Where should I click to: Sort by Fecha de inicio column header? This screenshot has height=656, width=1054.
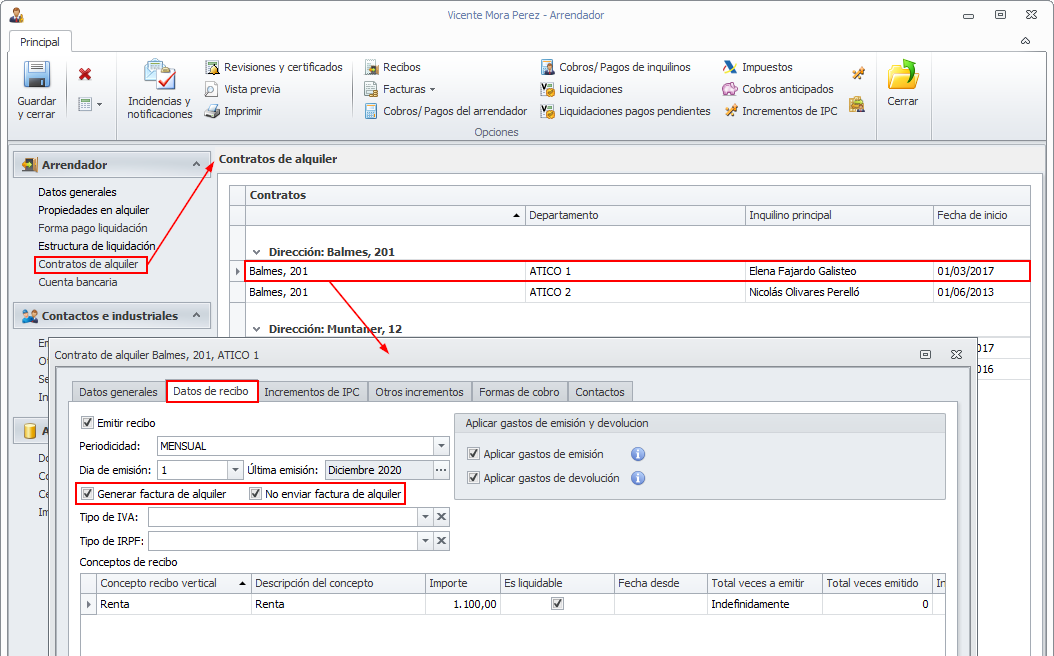point(981,215)
